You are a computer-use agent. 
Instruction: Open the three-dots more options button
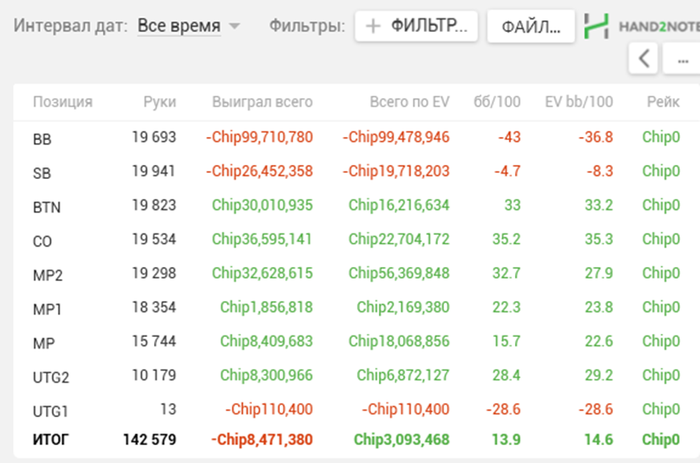pyautogui.click(x=683, y=59)
